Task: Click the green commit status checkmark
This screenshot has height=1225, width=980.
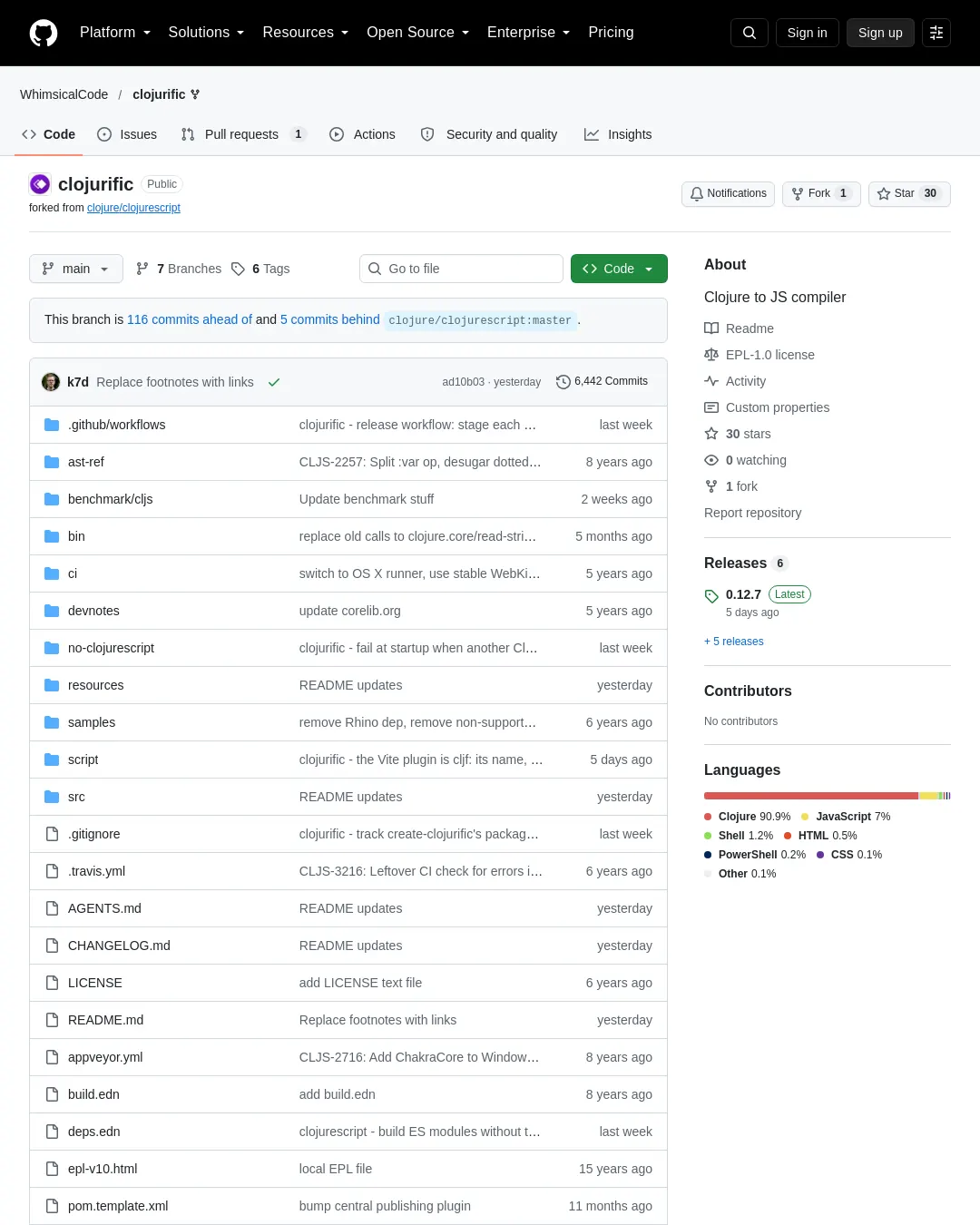Action: tap(274, 382)
